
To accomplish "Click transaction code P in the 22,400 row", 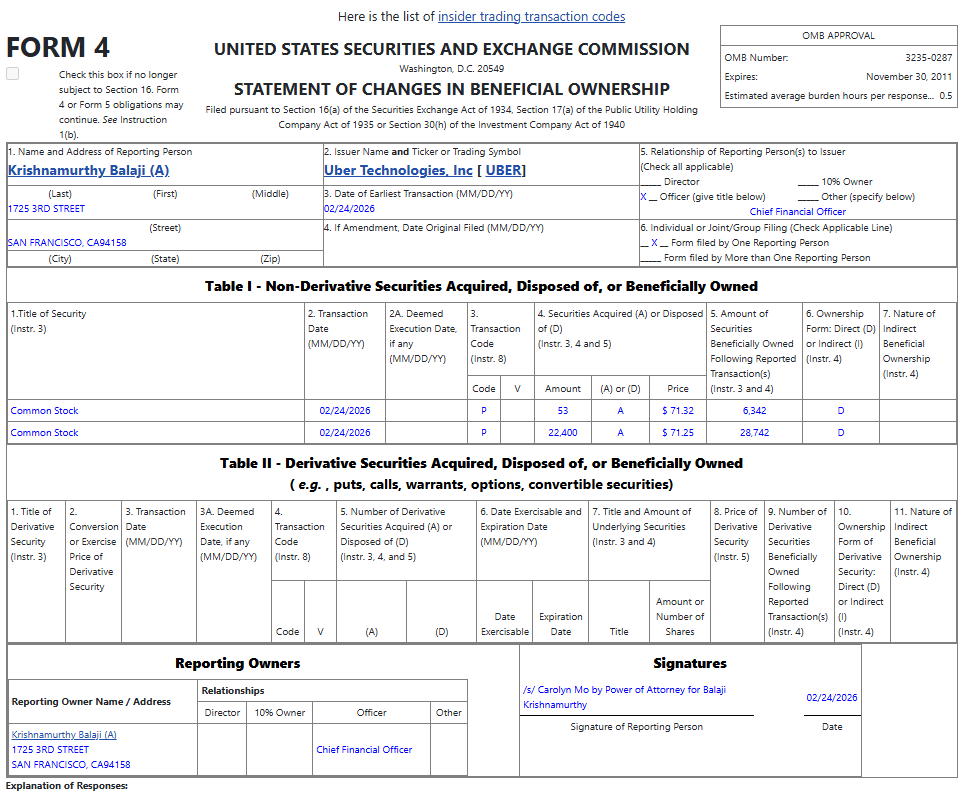I will (484, 433).
